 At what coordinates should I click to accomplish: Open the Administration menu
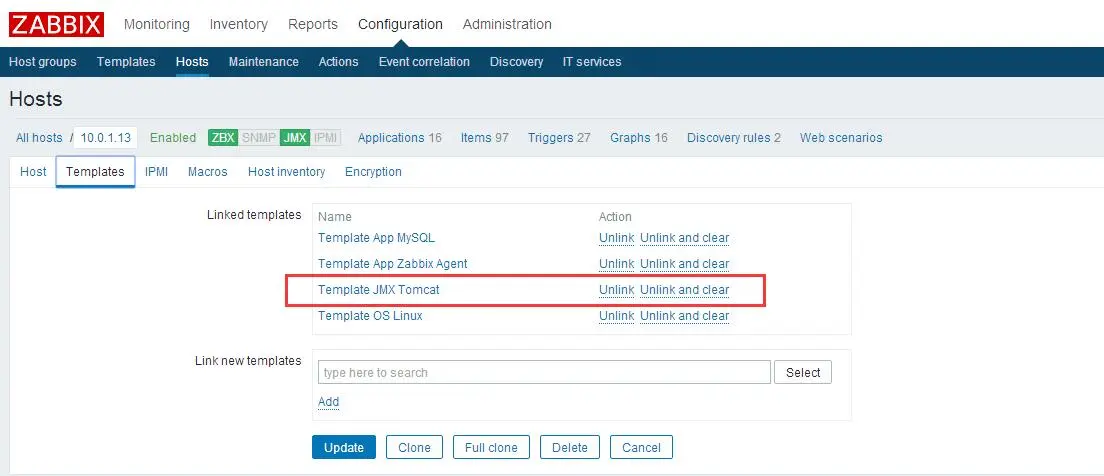[x=507, y=24]
